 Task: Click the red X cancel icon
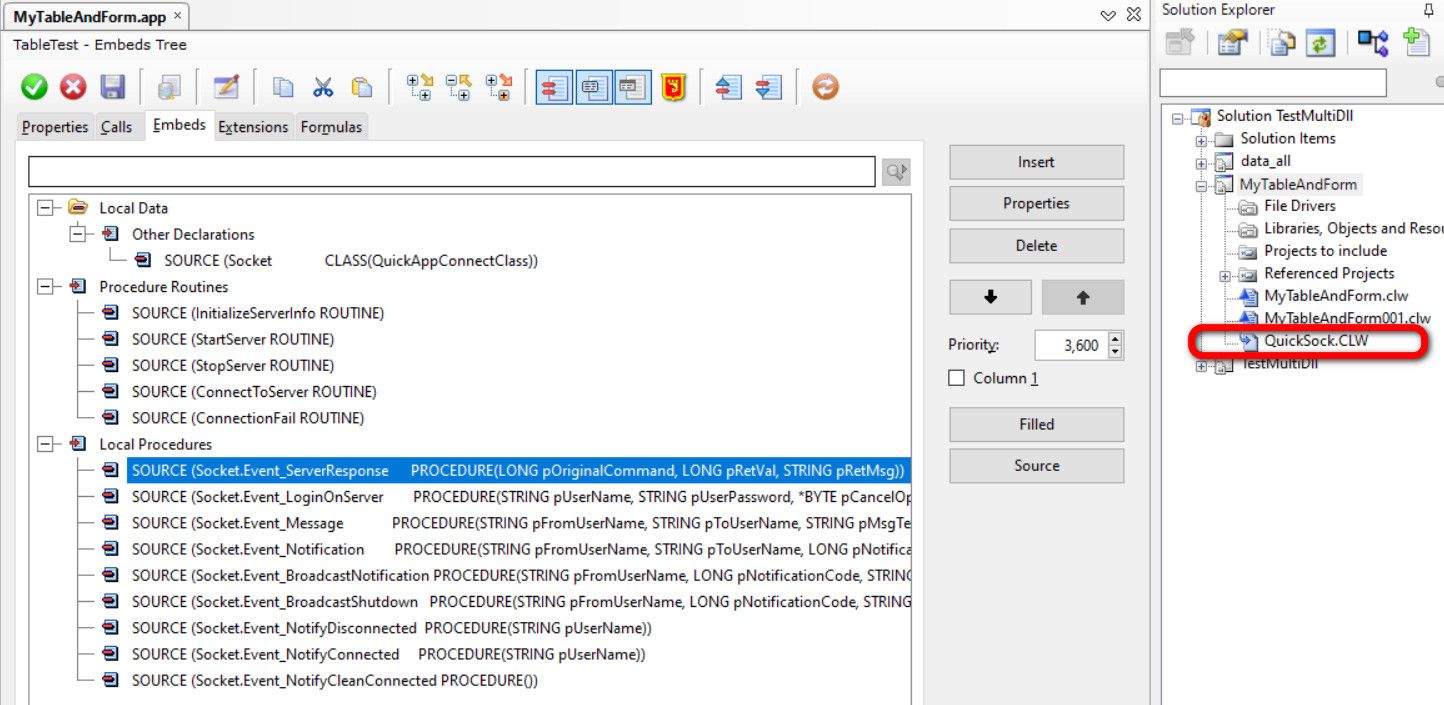73,88
